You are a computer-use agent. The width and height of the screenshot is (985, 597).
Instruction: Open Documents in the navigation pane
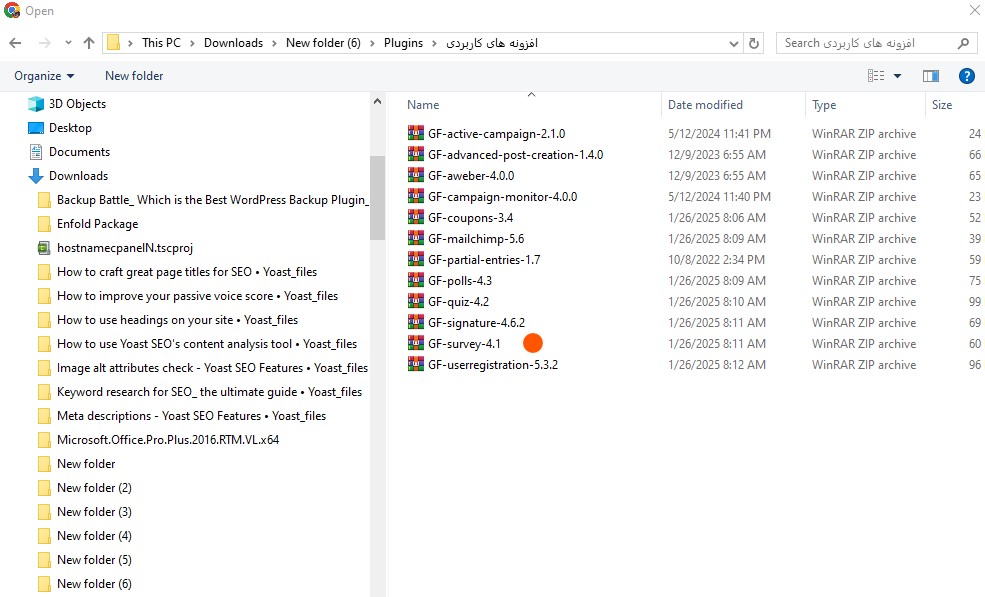pyautogui.click(x=79, y=151)
